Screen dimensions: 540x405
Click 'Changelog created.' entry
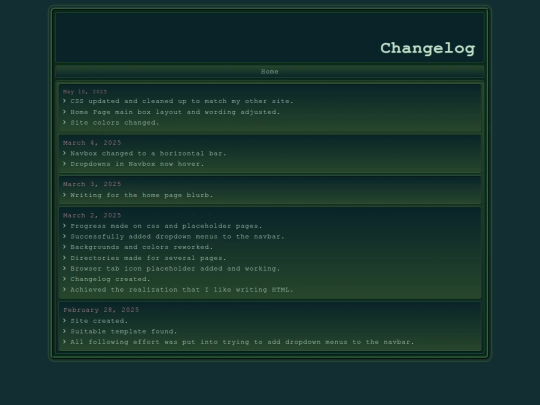(110, 279)
